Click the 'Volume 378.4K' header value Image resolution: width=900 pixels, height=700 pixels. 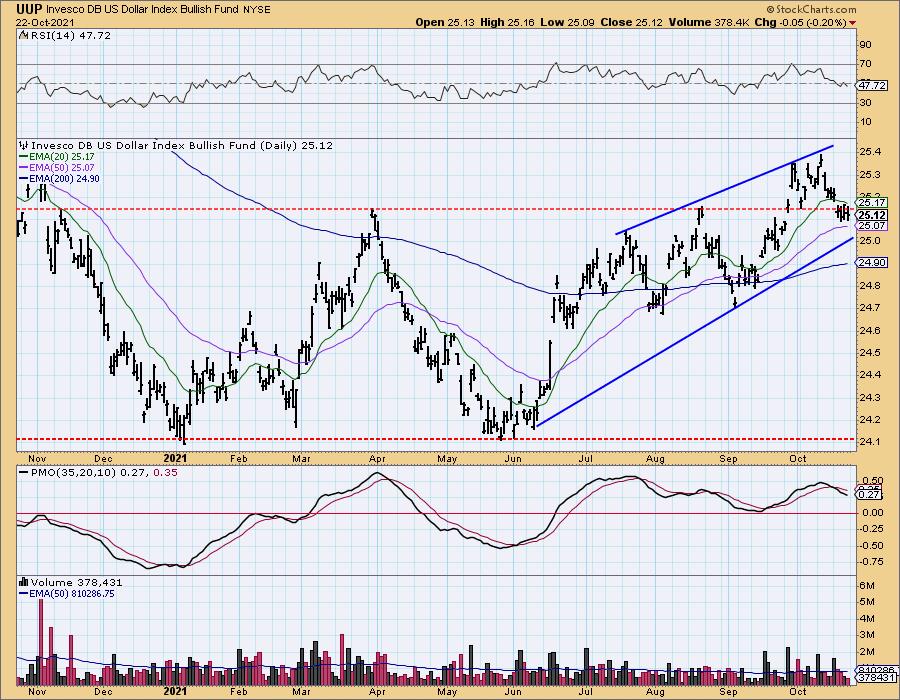(709, 22)
